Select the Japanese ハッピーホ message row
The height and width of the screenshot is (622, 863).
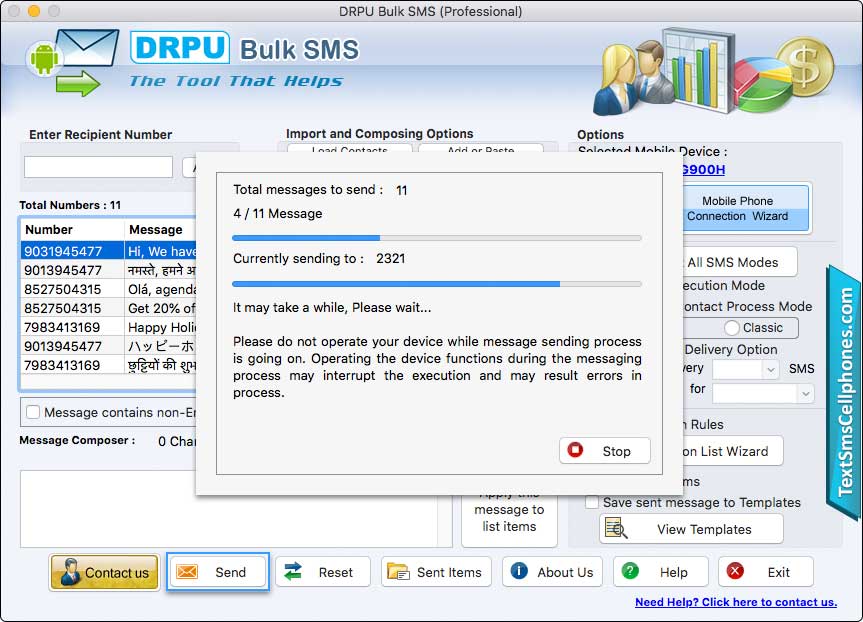point(109,346)
